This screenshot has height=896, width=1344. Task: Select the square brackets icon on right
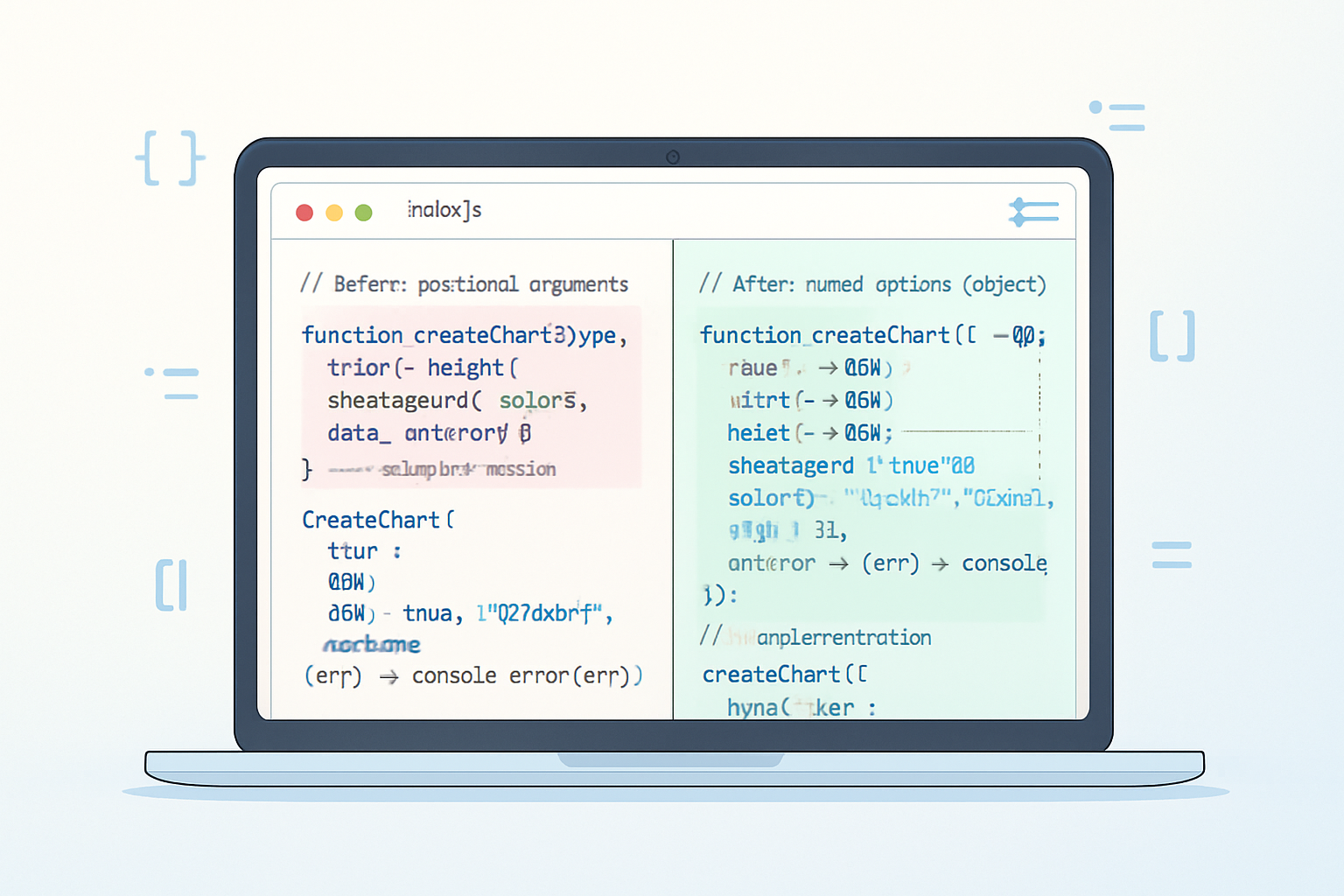(1172, 336)
